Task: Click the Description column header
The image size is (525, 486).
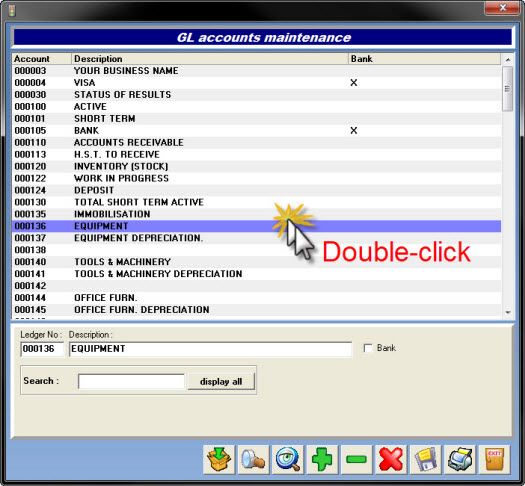Action: pyautogui.click(x=210, y=59)
